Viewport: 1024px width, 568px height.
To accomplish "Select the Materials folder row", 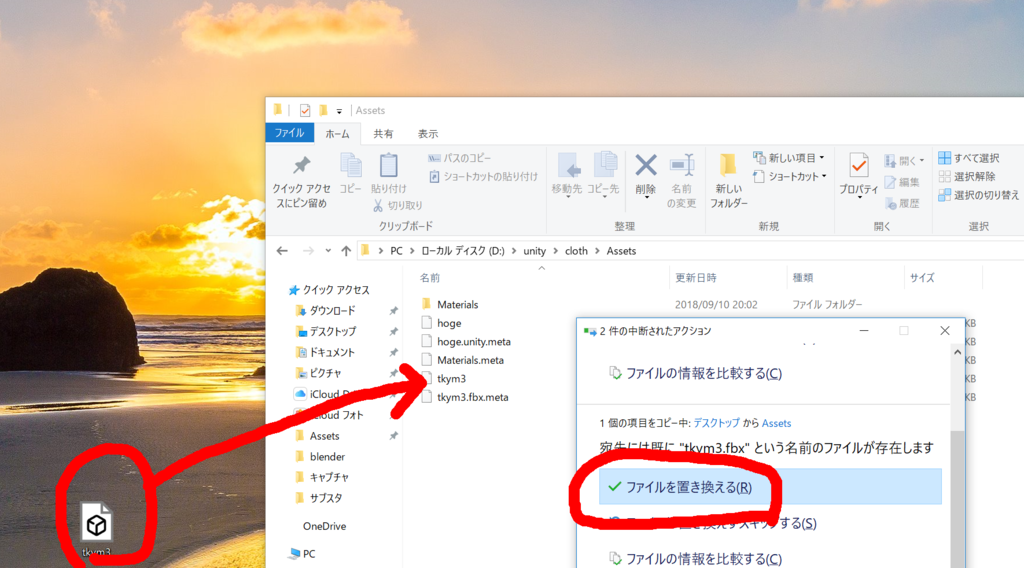I will (x=449, y=304).
